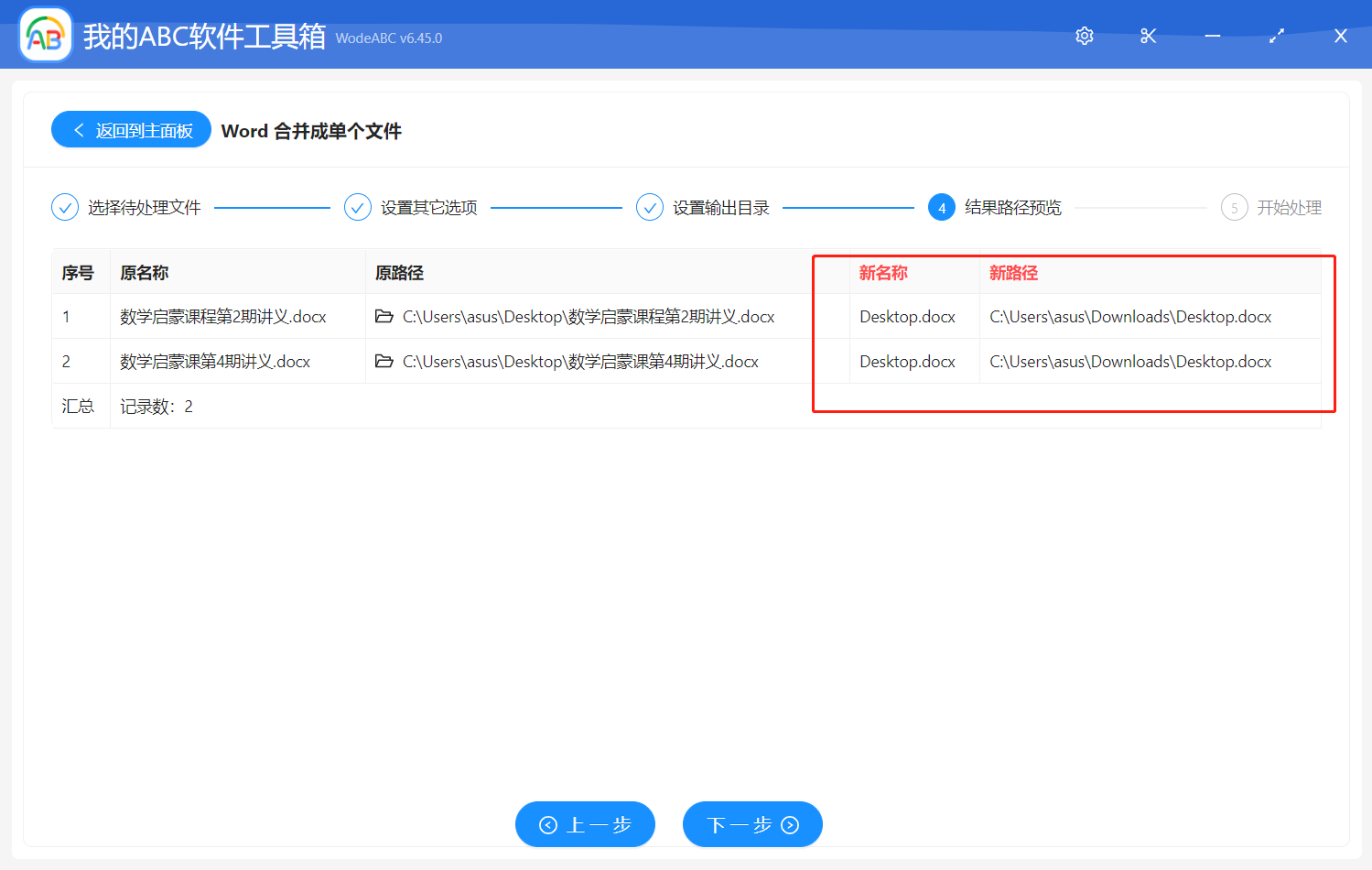Click the 新名称 column header

tap(883, 273)
